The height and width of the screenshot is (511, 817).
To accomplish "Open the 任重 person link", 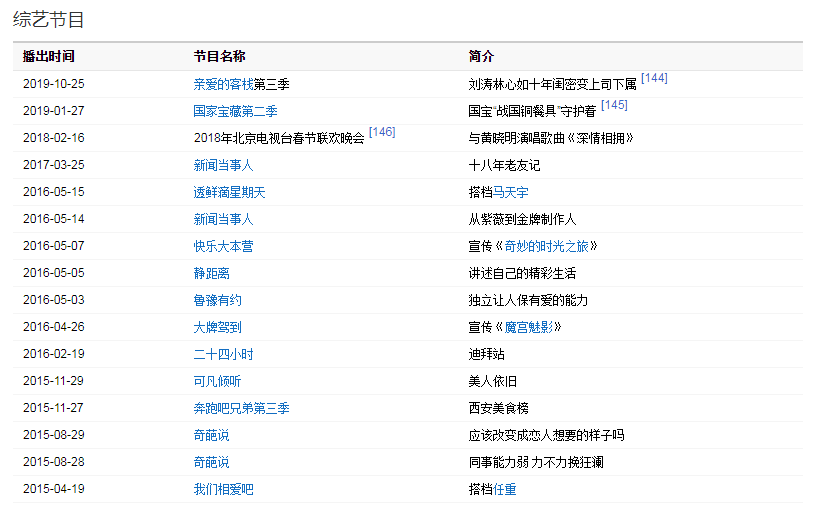I will (x=505, y=489).
